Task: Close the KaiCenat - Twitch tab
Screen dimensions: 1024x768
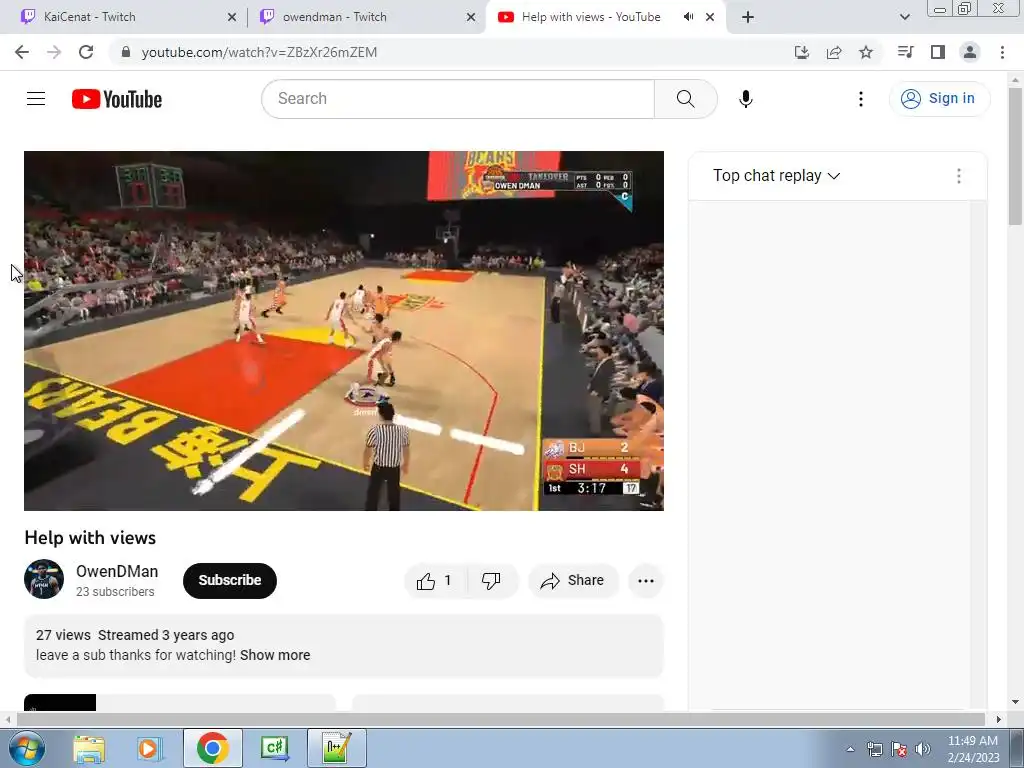Action: pyautogui.click(x=232, y=17)
